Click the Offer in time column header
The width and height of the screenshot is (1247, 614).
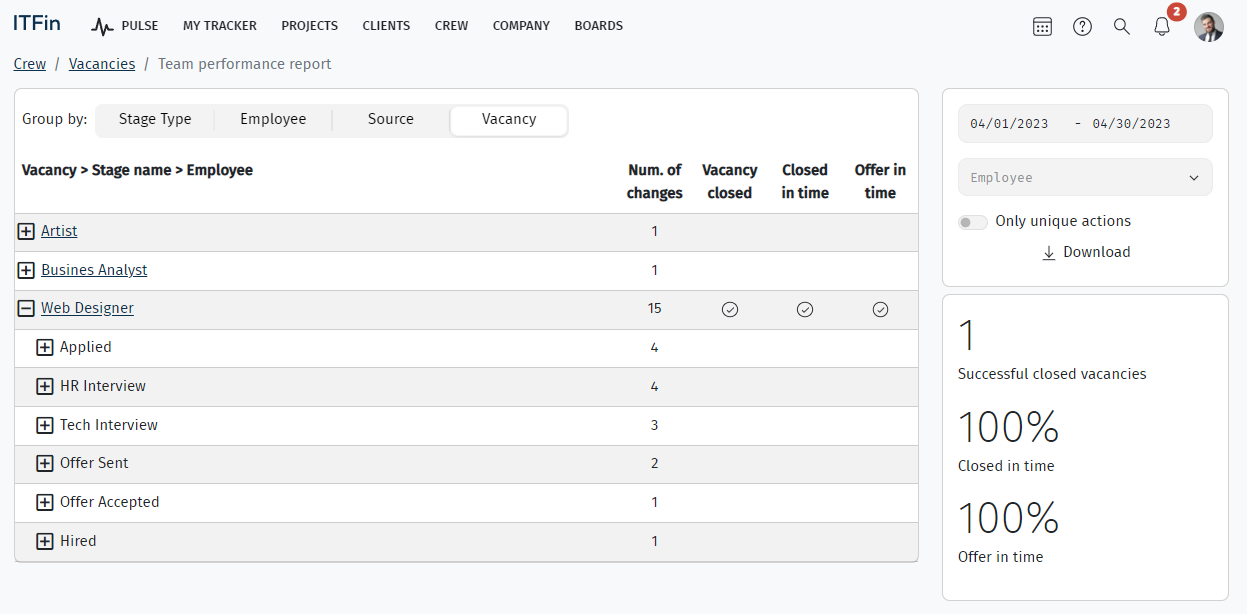pyautogui.click(x=880, y=182)
